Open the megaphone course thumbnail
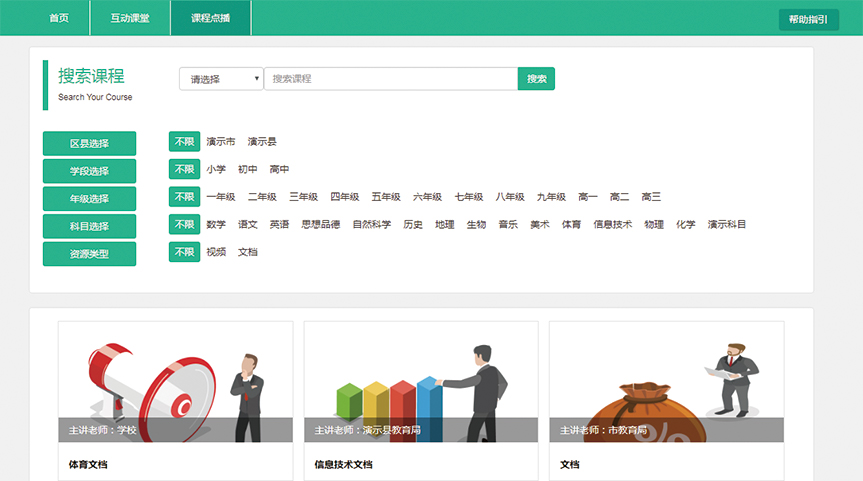This screenshot has width=863, height=481. [x=176, y=382]
